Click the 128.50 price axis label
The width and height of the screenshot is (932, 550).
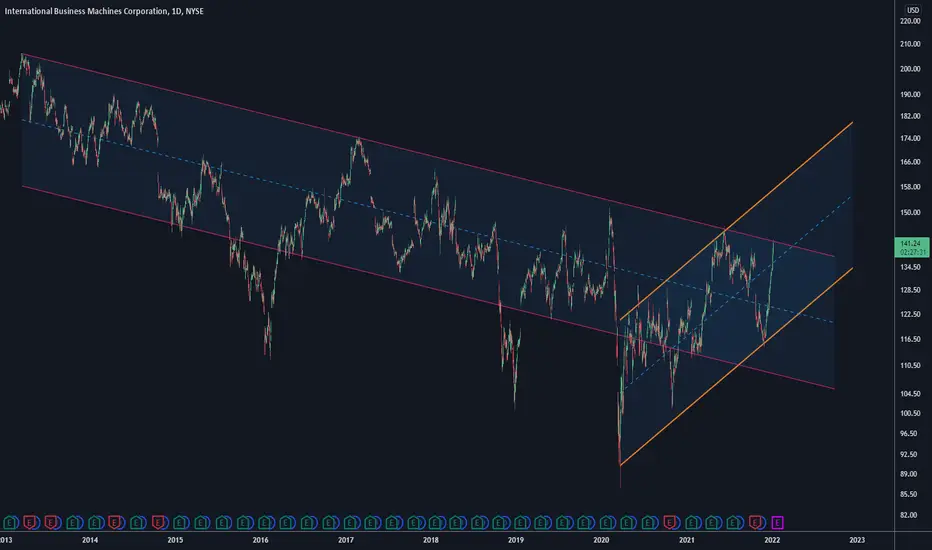[x=910, y=290]
